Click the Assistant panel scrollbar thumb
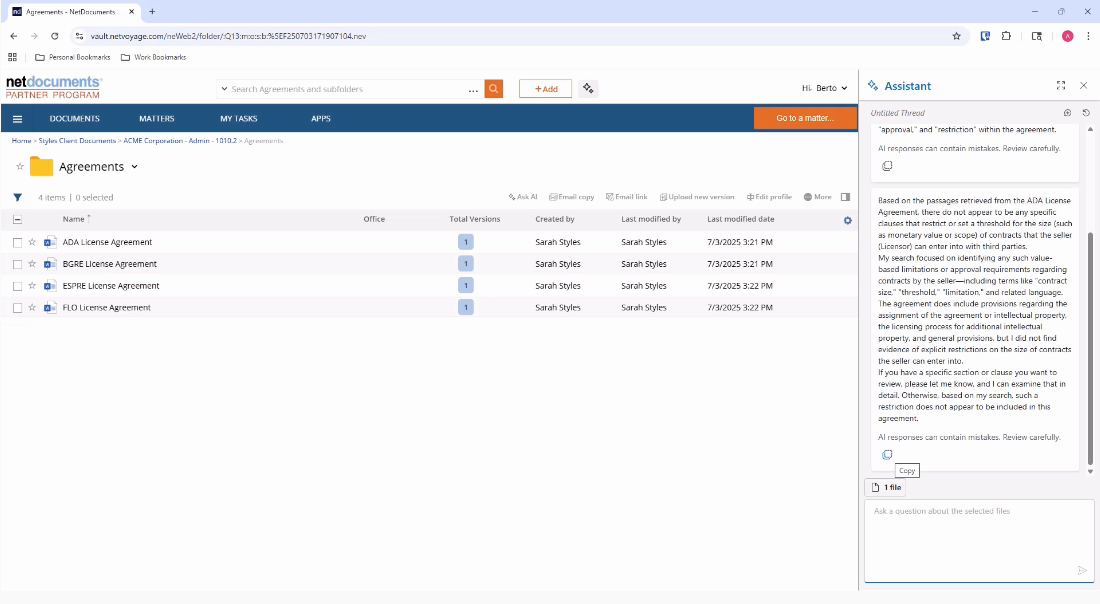Image resolution: width=1100 pixels, height=604 pixels. pos(1090,349)
